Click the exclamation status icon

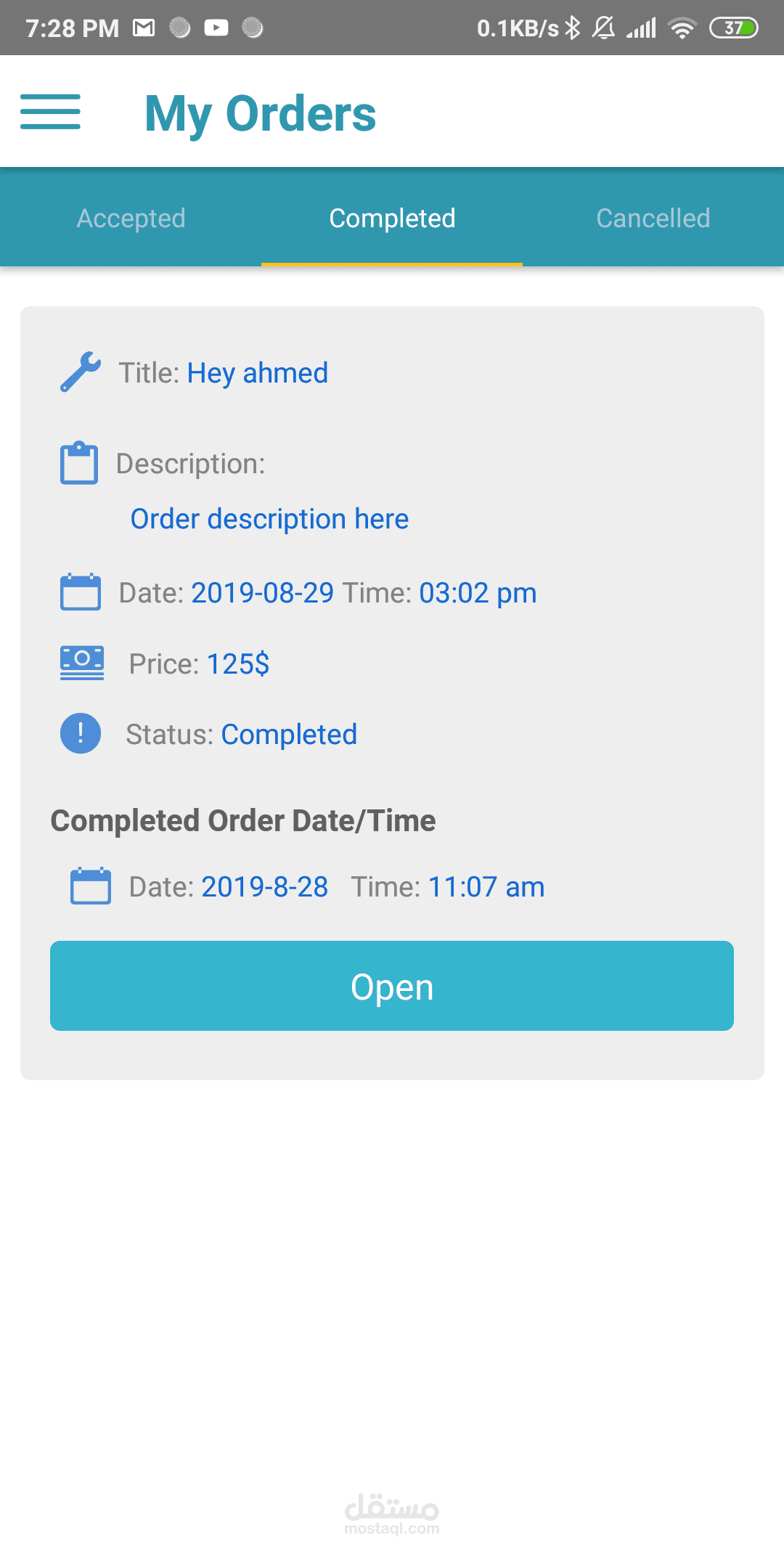pos(81,733)
